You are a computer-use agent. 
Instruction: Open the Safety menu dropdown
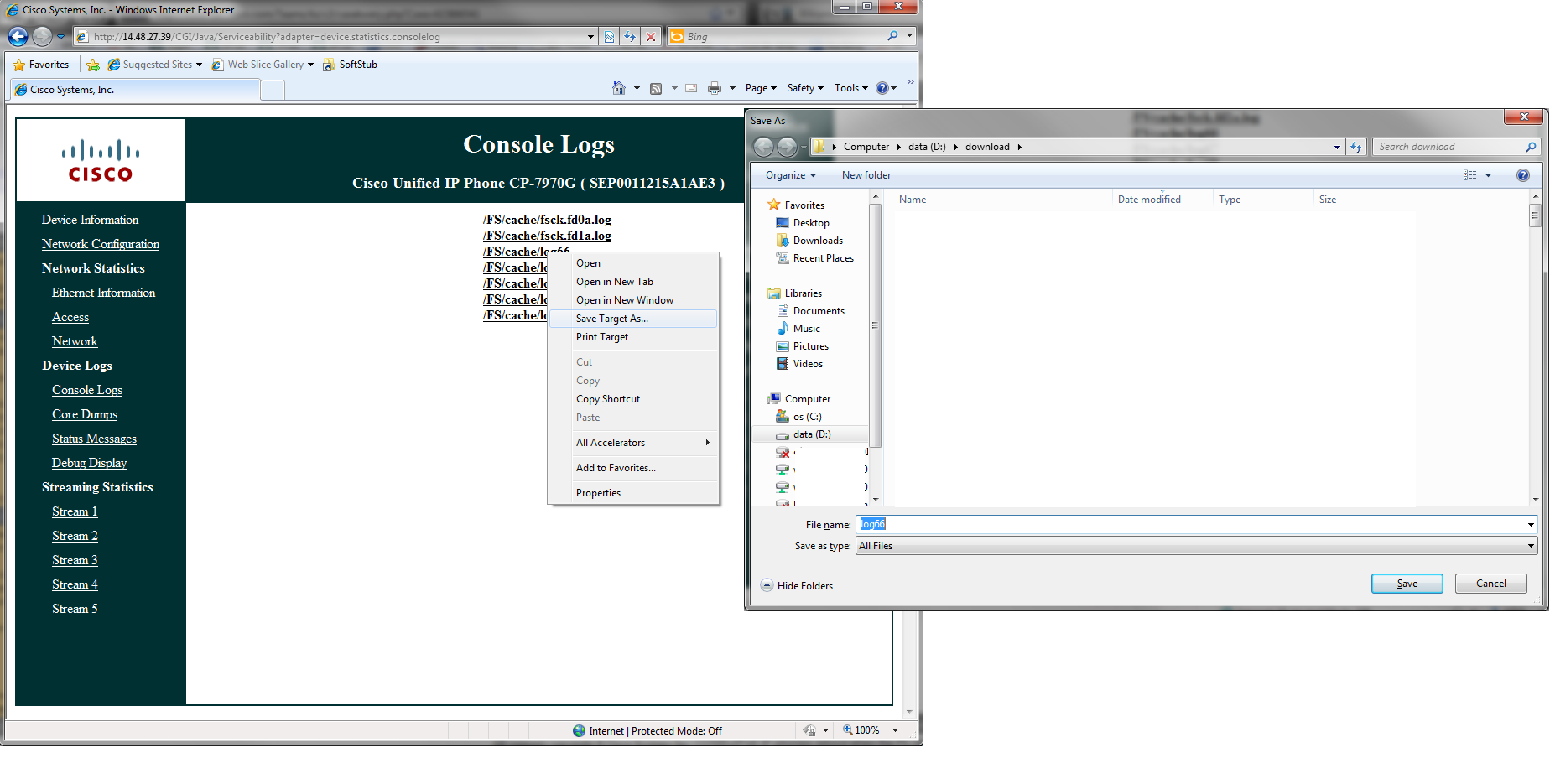coord(805,88)
